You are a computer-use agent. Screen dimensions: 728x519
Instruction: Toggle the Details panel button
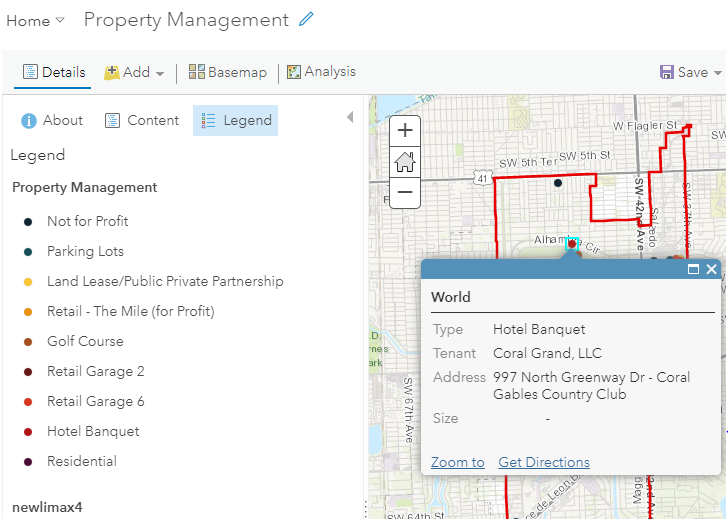coord(54,72)
